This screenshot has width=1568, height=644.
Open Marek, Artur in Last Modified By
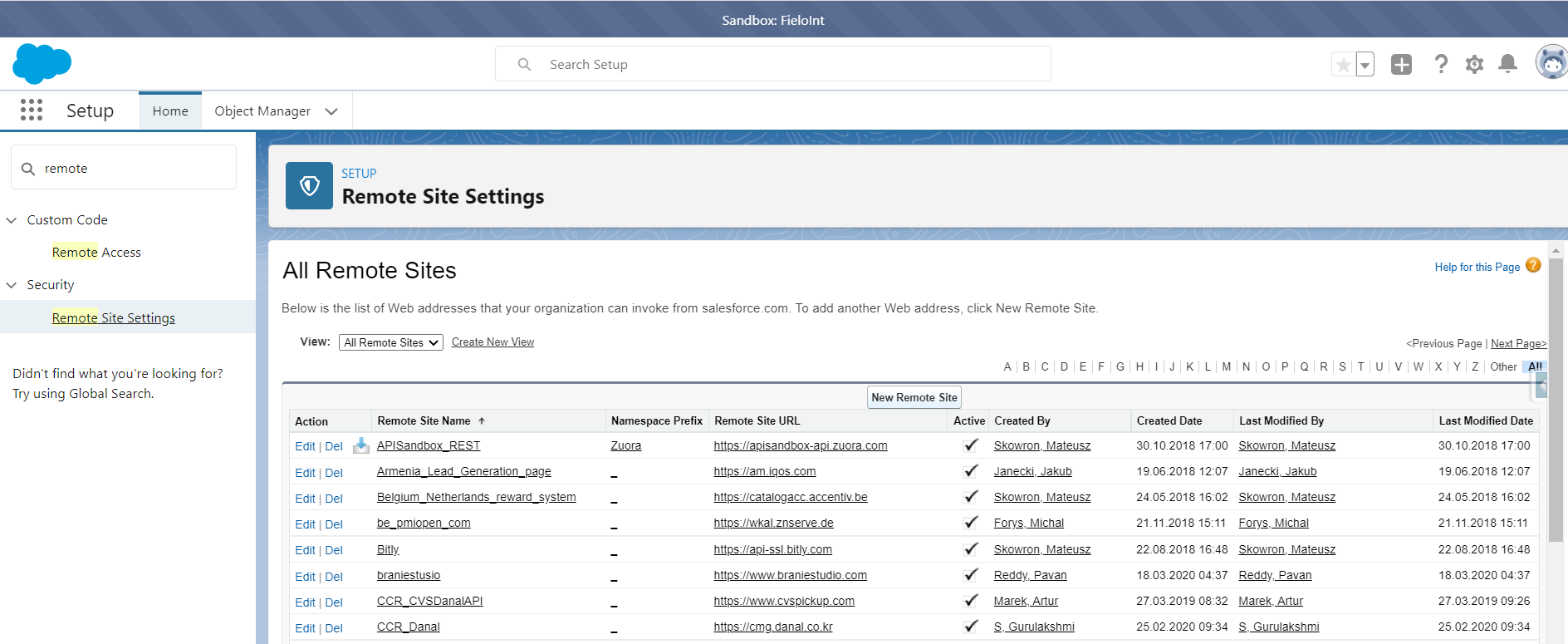click(x=1271, y=601)
